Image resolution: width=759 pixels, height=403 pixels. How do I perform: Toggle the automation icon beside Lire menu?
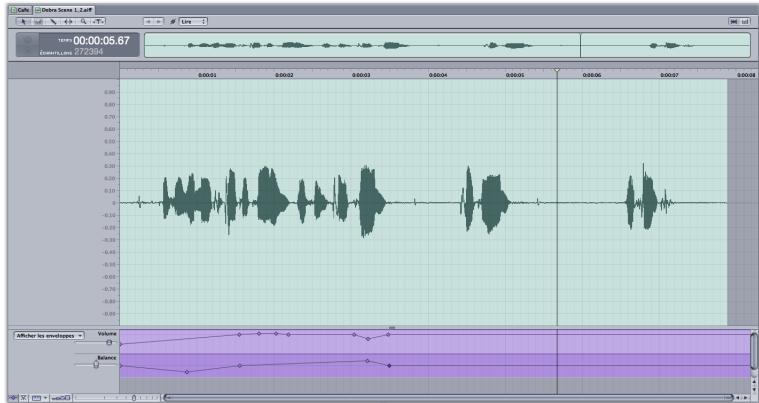[173, 21]
